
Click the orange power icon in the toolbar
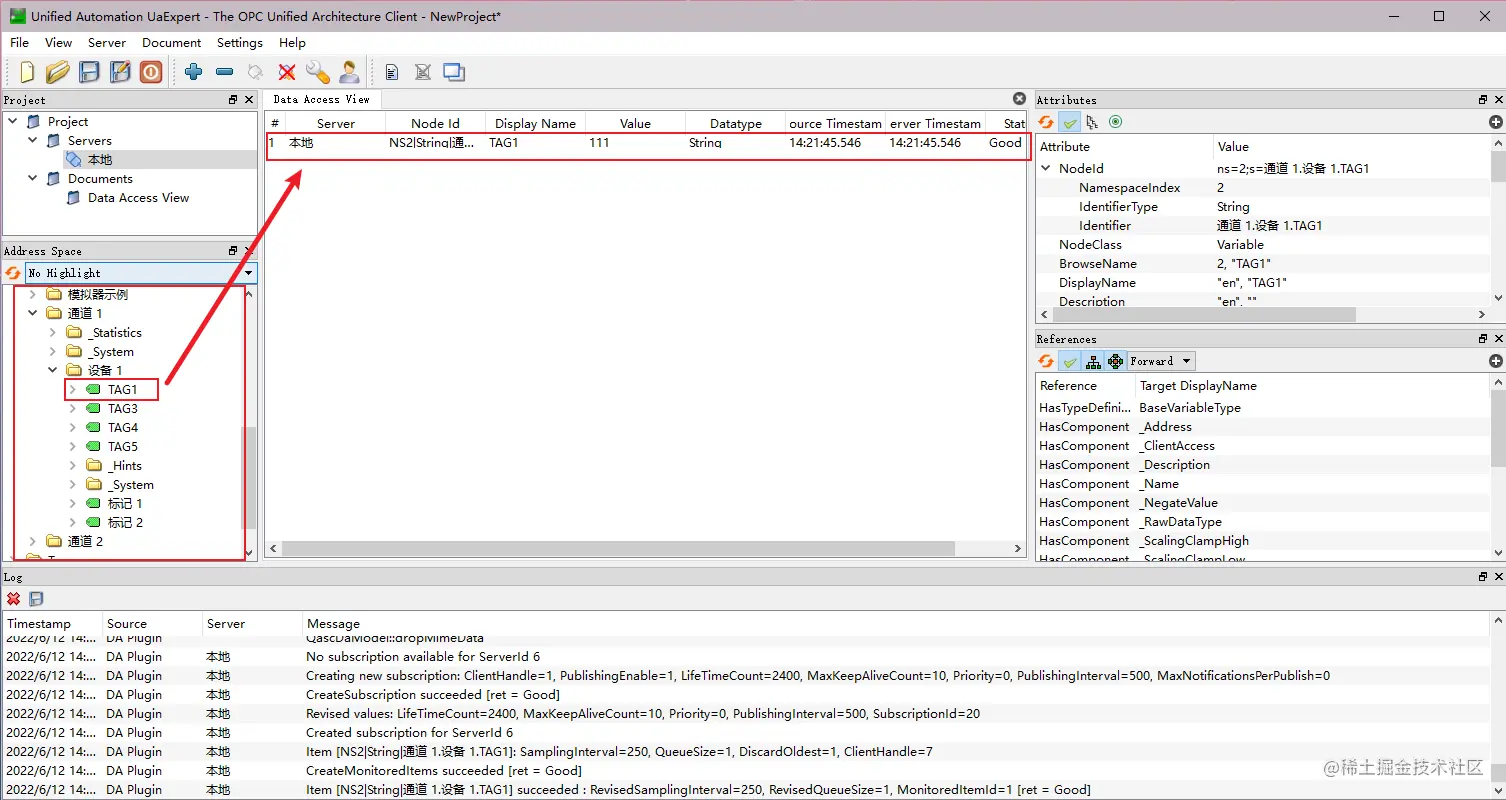(x=151, y=72)
